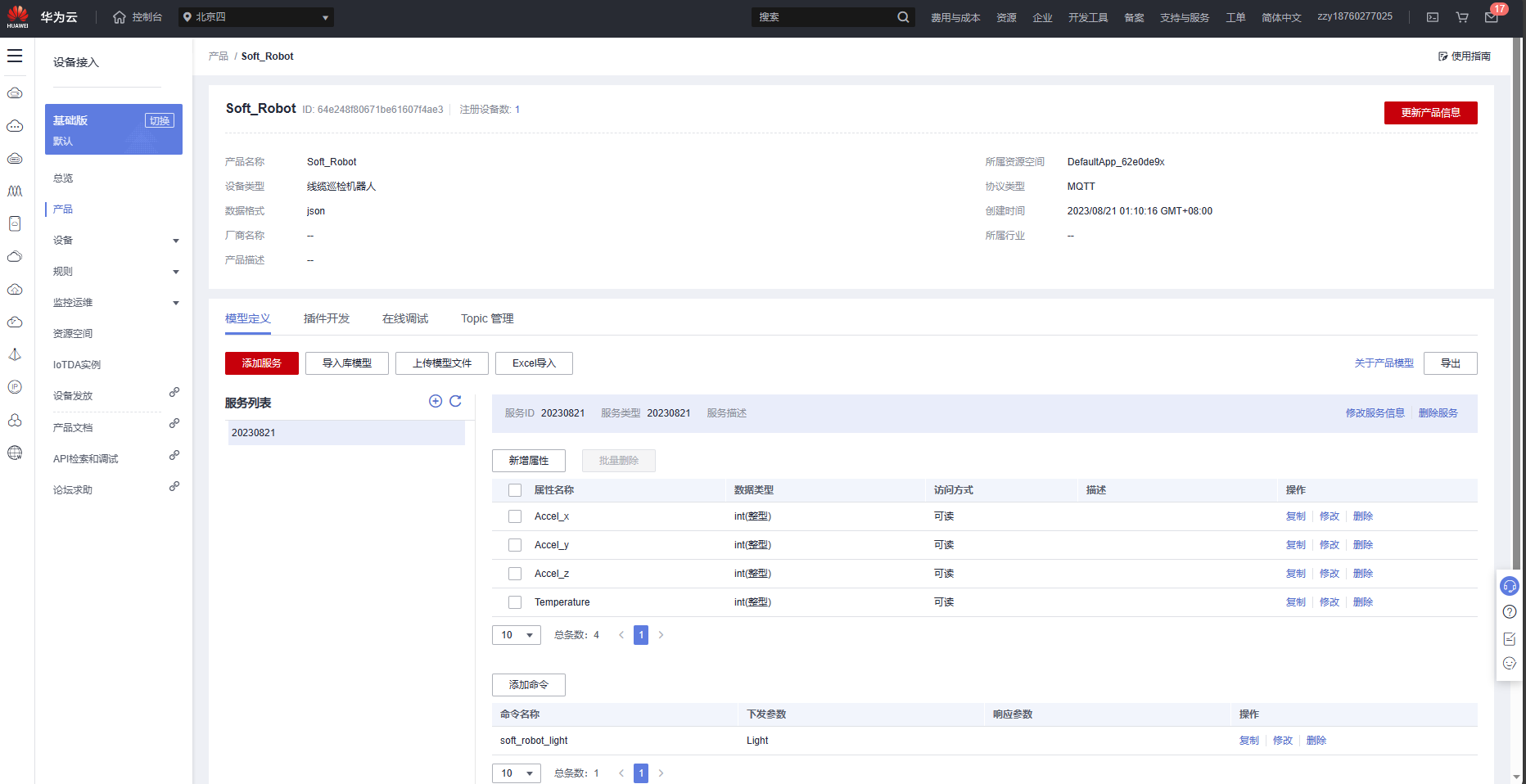Open the cloud shell terminal icon
Image resolution: width=1526 pixels, height=784 pixels.
[x=1433, y=17]
